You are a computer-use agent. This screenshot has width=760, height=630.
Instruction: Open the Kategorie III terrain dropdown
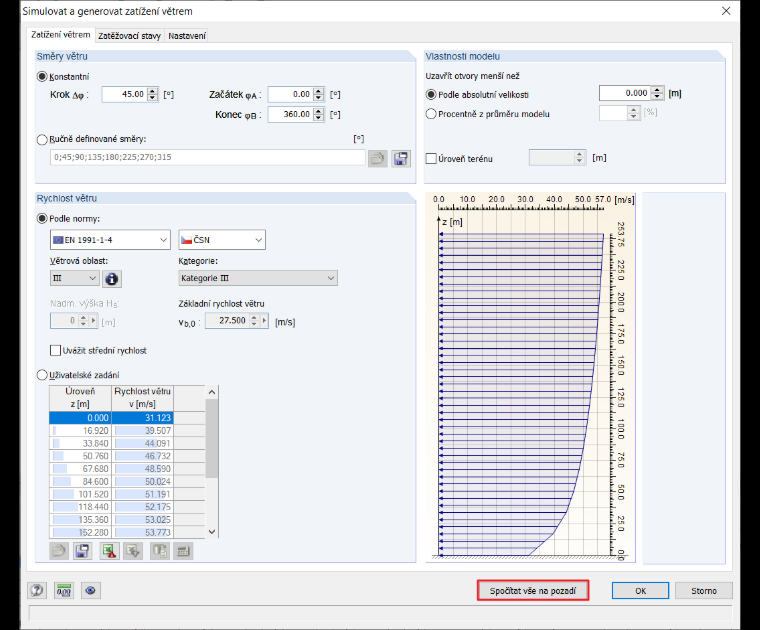click(258, 278)
